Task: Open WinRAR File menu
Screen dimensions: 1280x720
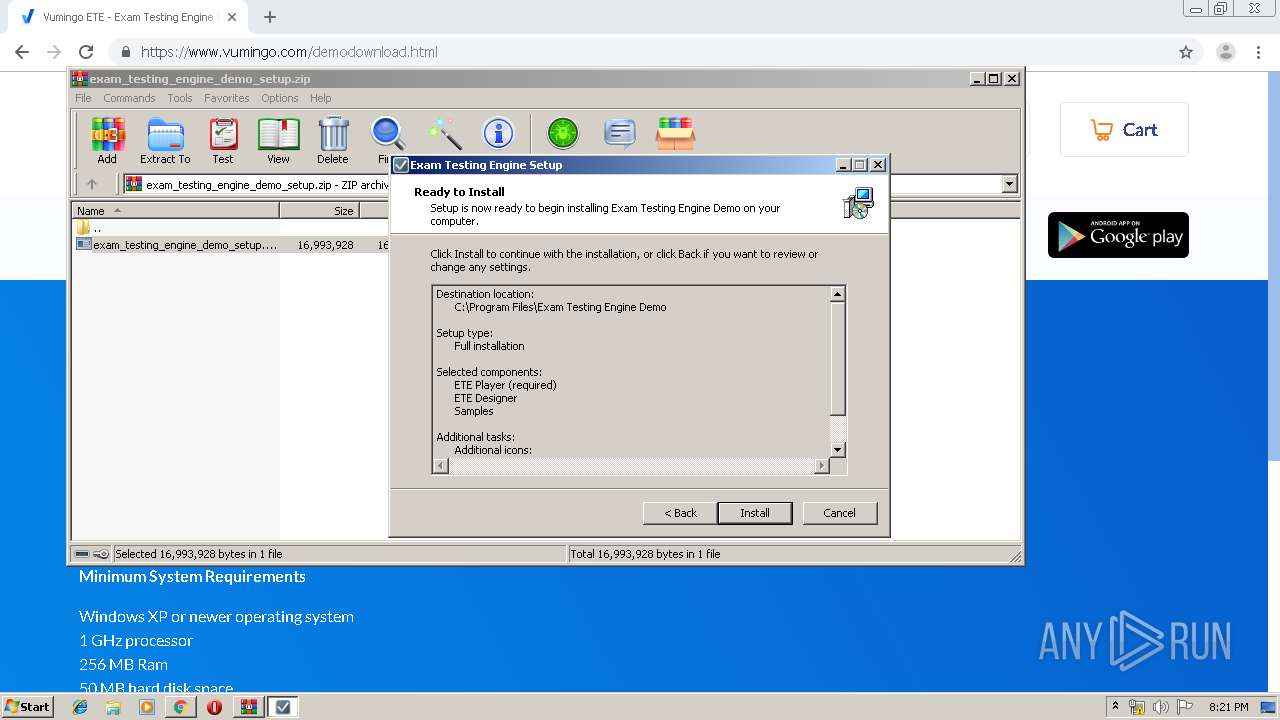Action: pyautogui.click(x=83, y=98)
